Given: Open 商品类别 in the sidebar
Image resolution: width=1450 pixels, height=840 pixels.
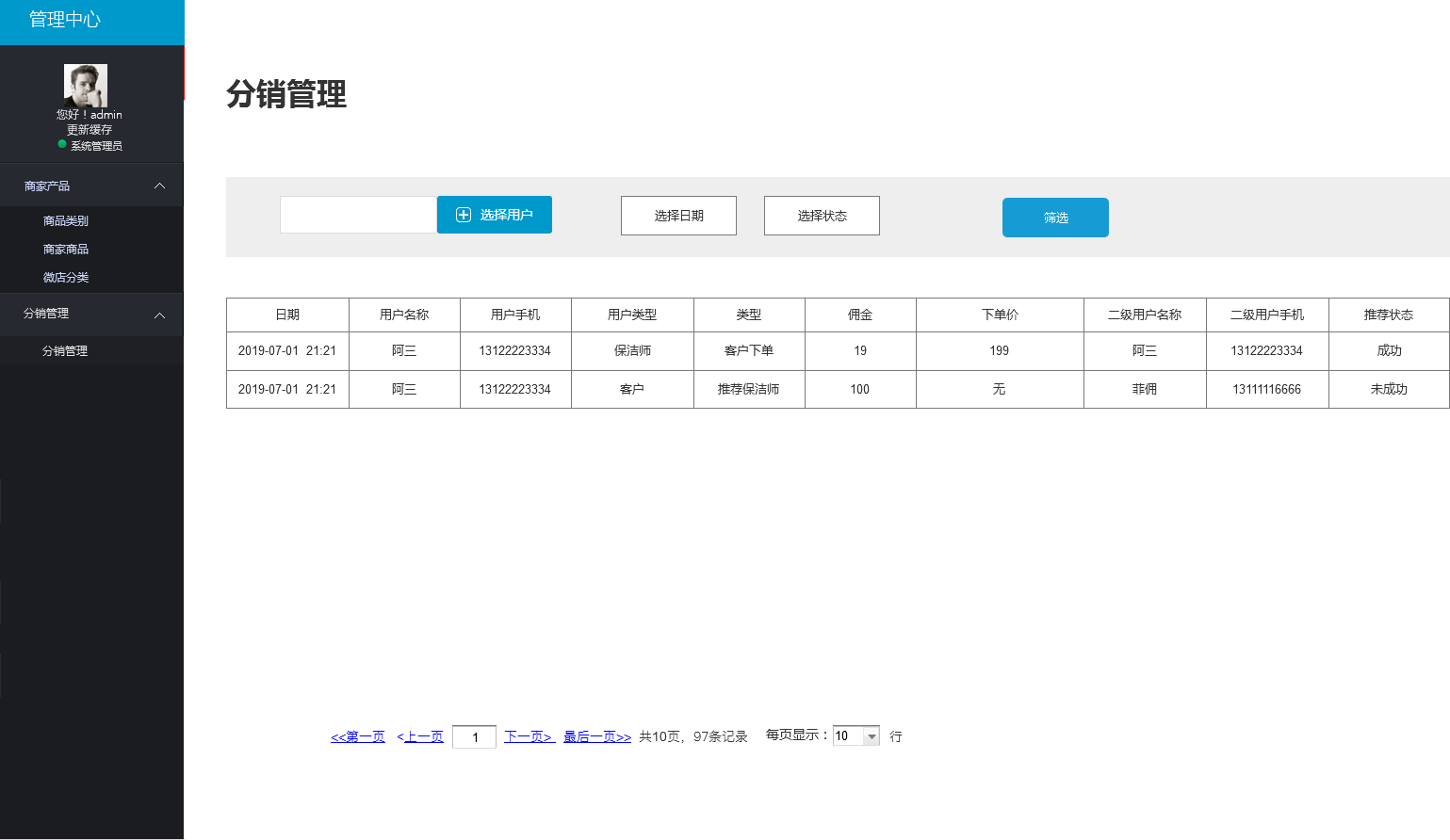Looking at the screenshot, I should (66, 221).
